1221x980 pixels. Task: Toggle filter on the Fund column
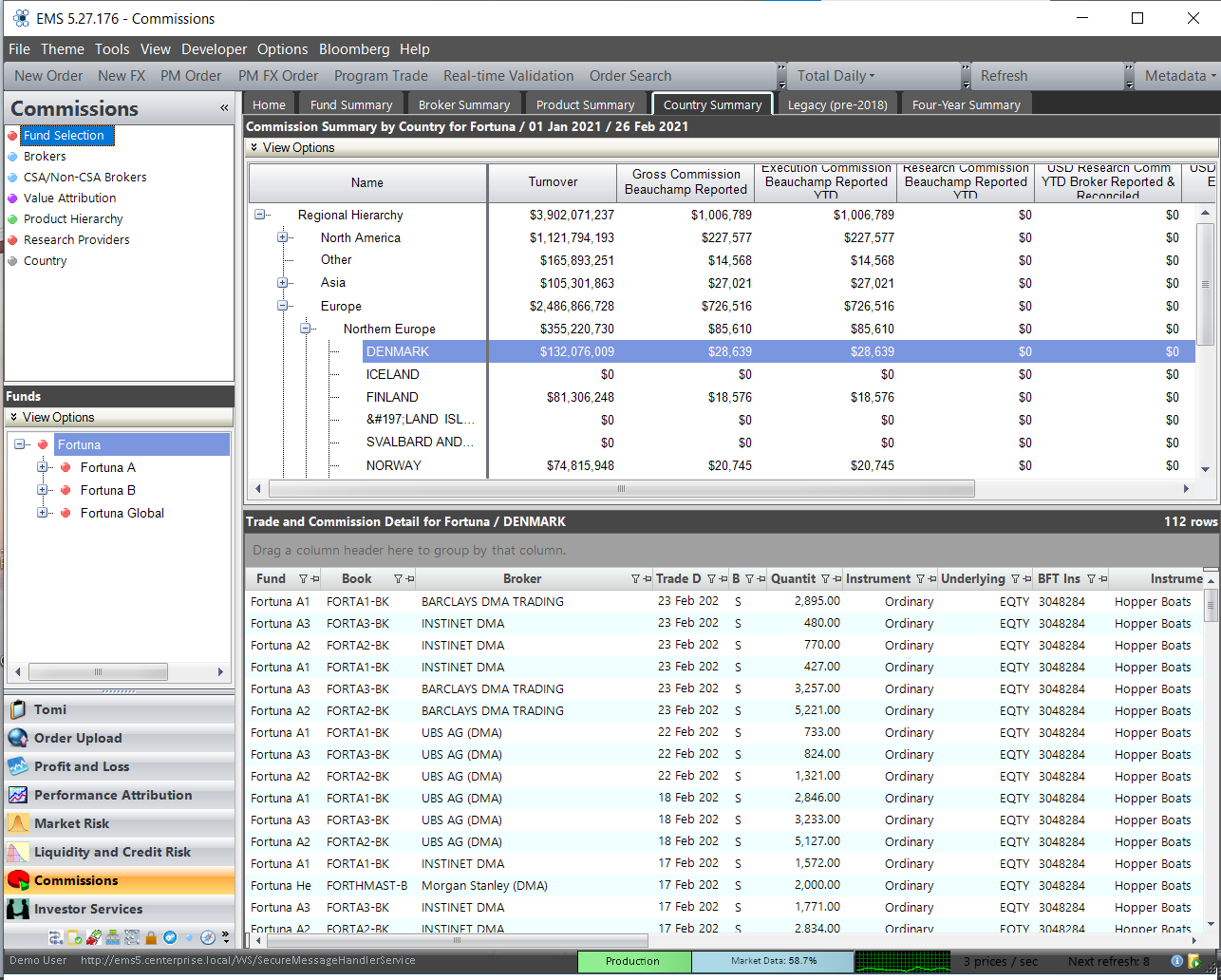(304, 578)
